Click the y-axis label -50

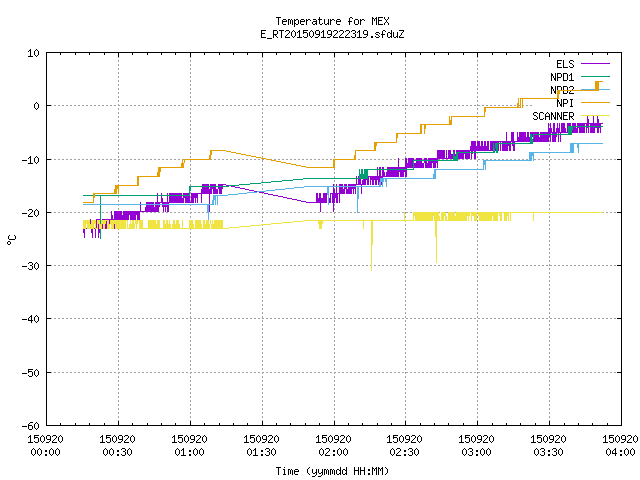click(31, 373)
